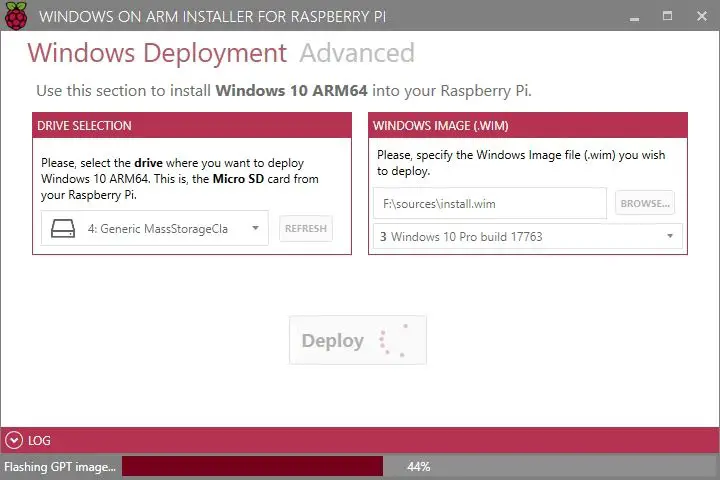The width and height of the screenshot is (720, 480).
Task: Expand the LOG panel chevron icon
Action: 14,440
